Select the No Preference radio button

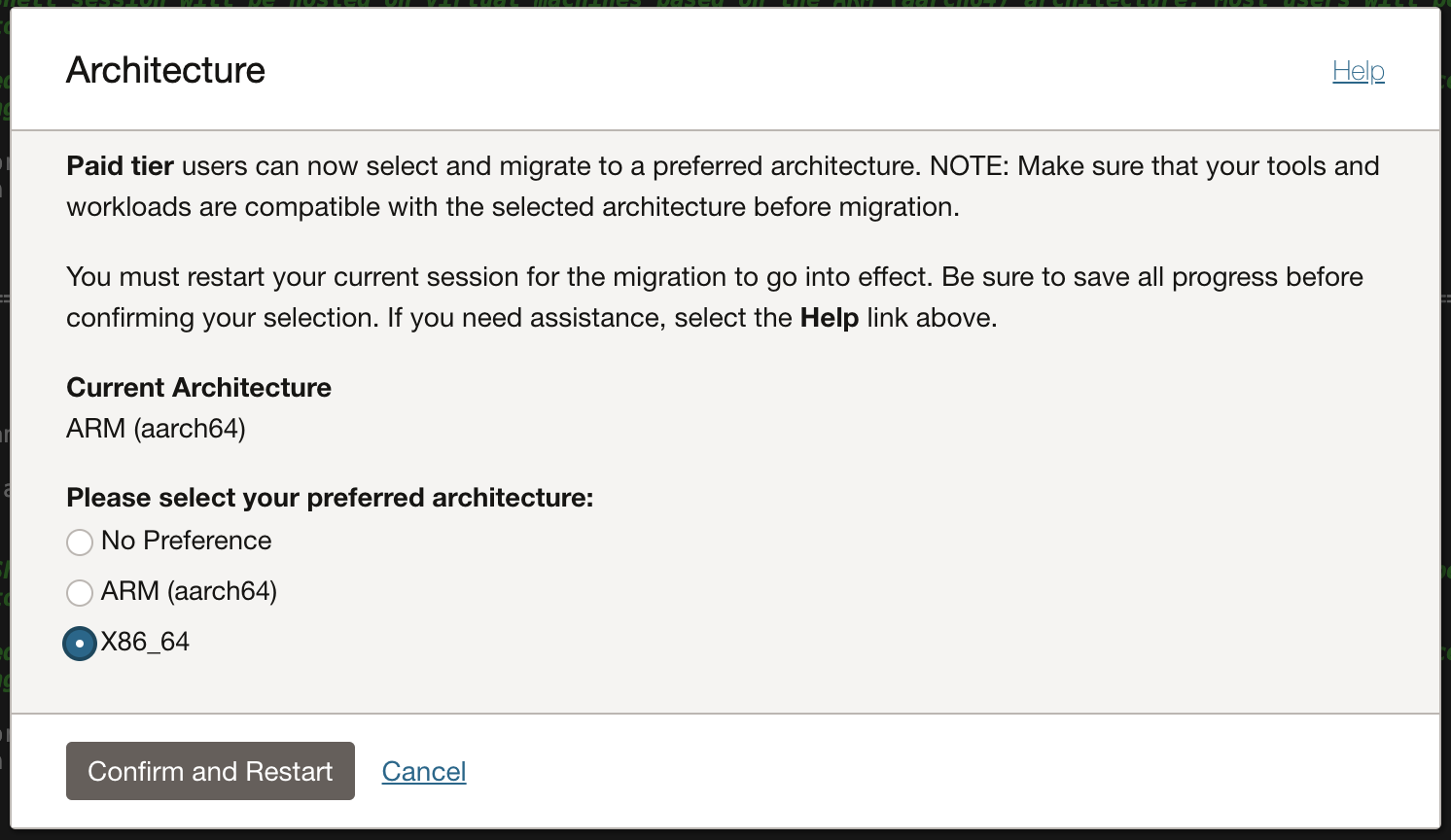coord(80,542)
